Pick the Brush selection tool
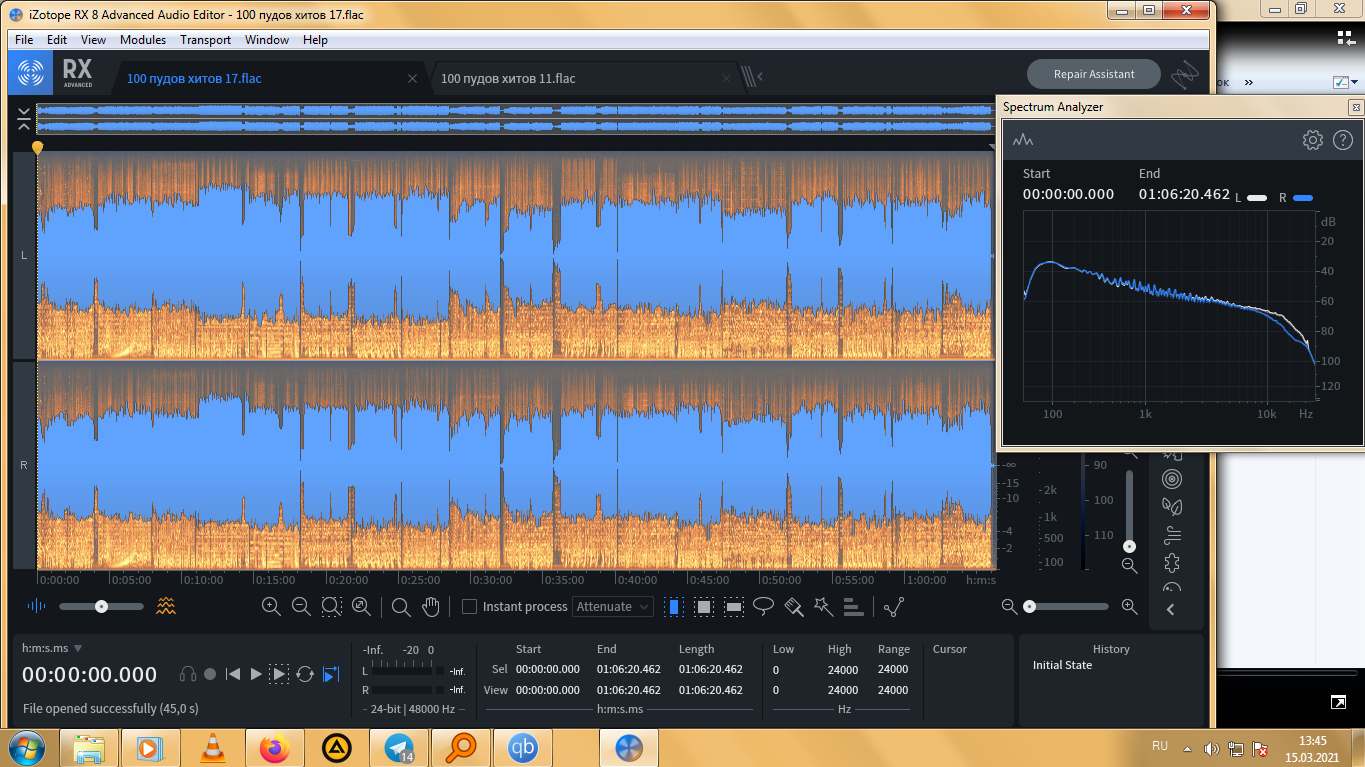 click(x=794, y=606)
